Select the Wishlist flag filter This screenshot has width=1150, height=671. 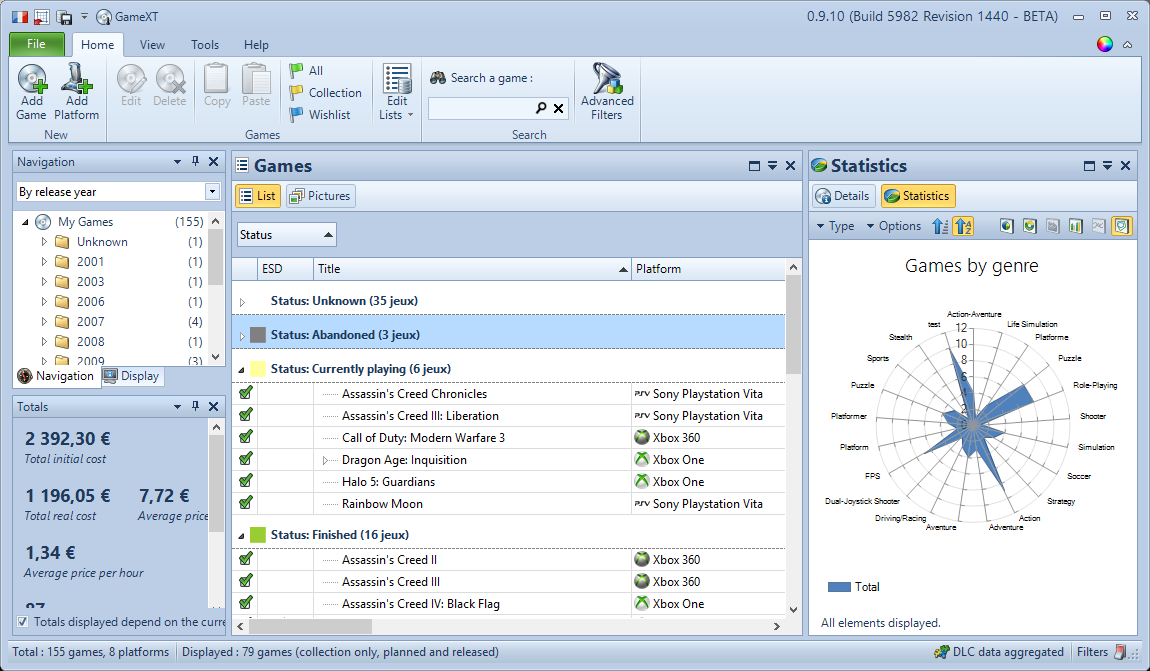(320, 115)
